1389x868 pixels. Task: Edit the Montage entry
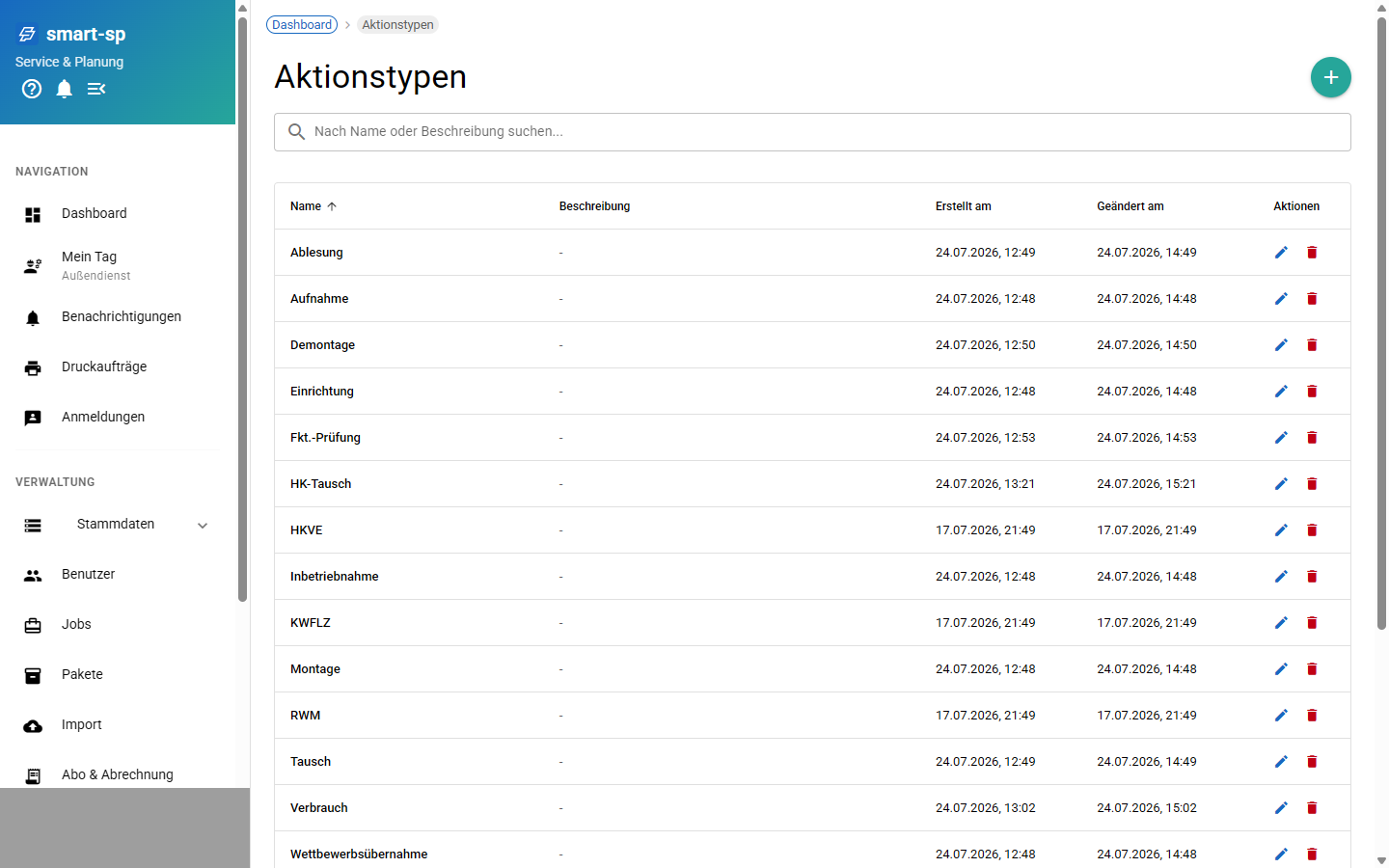1281,669
